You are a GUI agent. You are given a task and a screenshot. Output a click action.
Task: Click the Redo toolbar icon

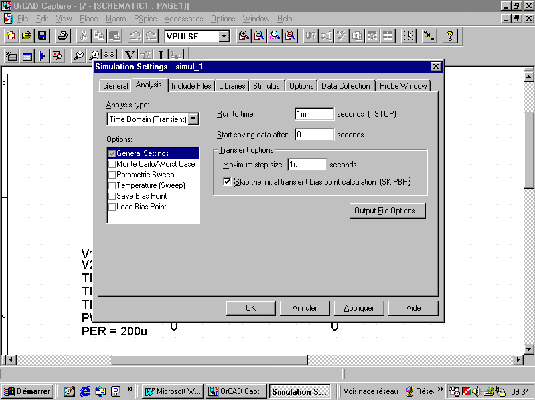[151, 36]
